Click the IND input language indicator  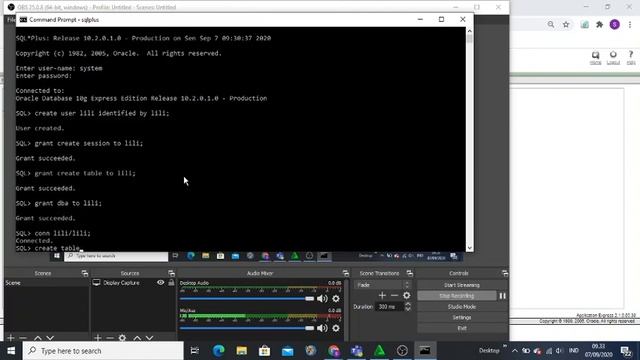(x=574, y=351)
